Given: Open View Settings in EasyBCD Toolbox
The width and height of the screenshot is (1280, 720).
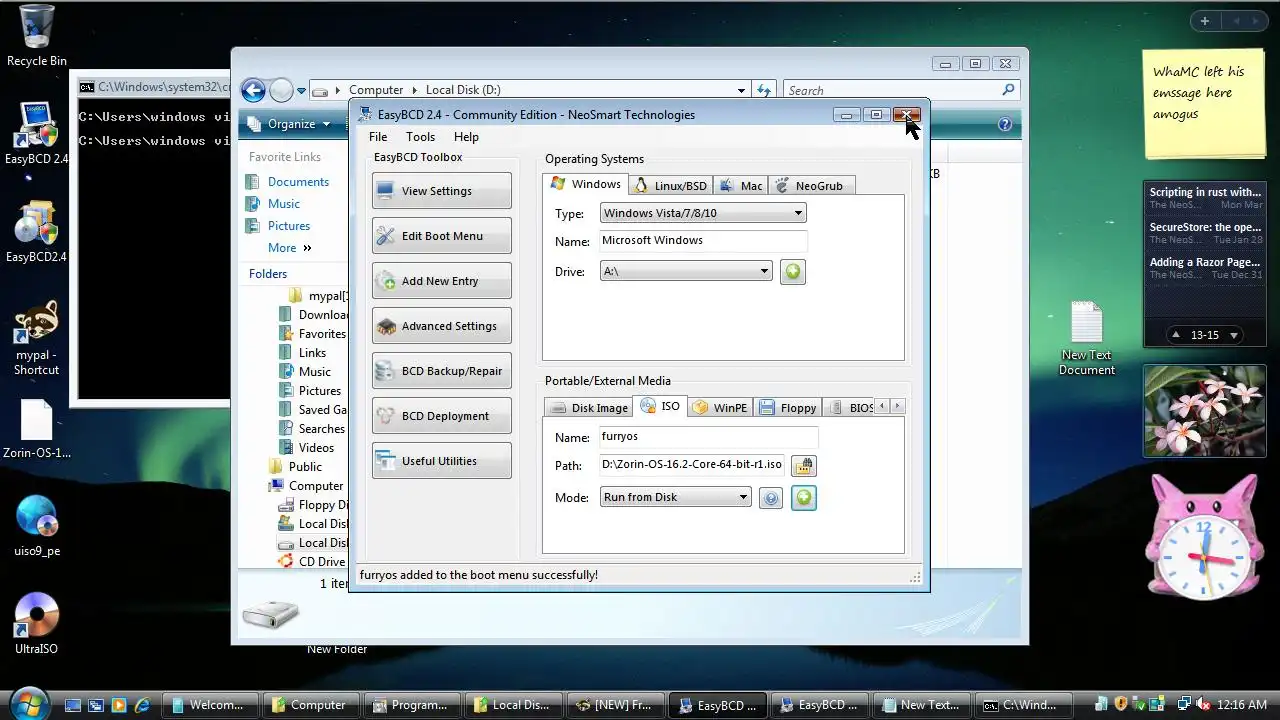Looking at the screenshot, I should coord(441,191).
